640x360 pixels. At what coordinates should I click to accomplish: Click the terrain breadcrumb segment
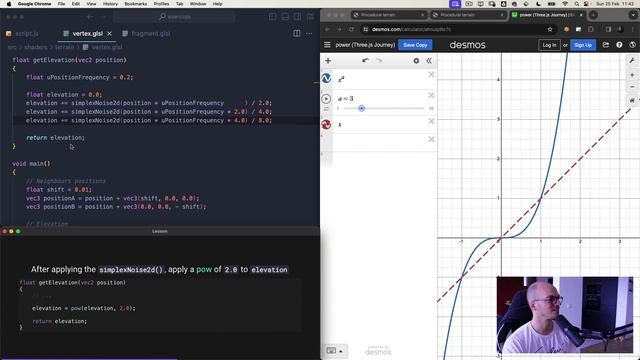(64, 47)
